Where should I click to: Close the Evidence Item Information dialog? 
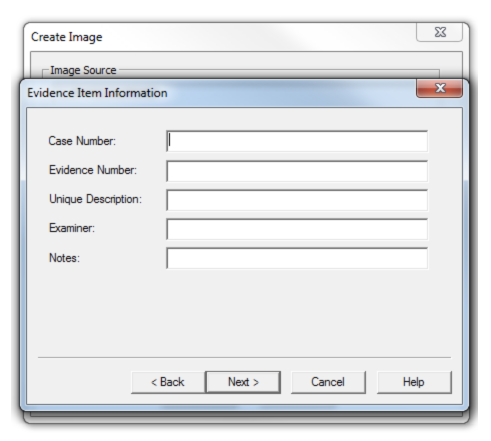pyautogui.click(x=439, y=88)
